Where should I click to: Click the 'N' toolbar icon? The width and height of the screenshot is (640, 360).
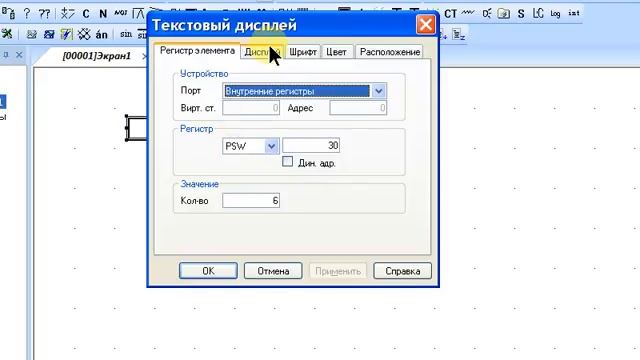(103, 13)
